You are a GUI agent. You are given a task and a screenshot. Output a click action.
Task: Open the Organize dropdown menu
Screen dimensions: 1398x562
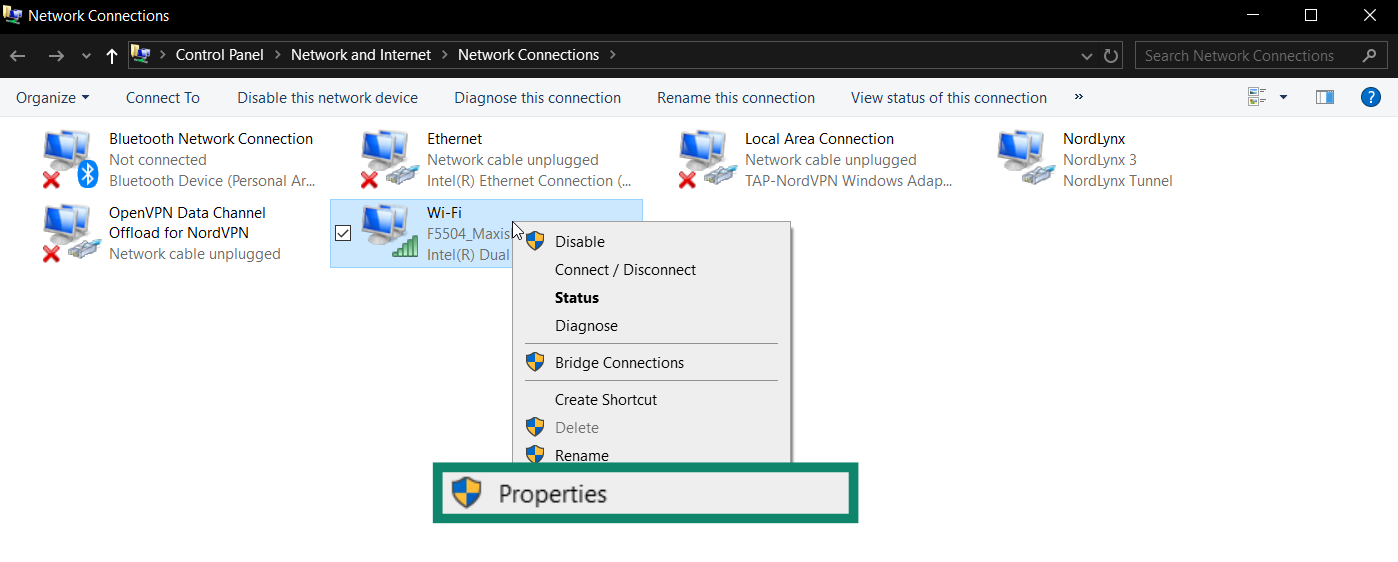point(53,98)
